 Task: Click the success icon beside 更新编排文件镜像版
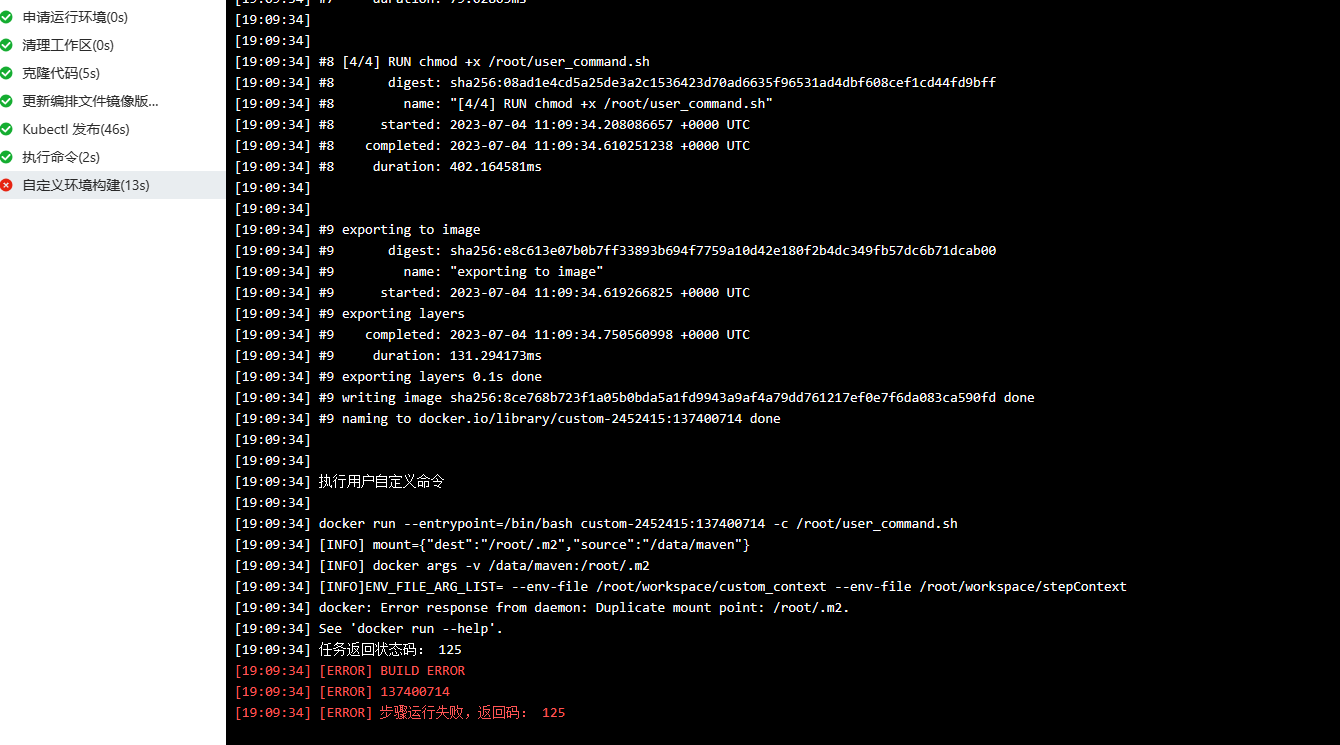tap(7, 101)
